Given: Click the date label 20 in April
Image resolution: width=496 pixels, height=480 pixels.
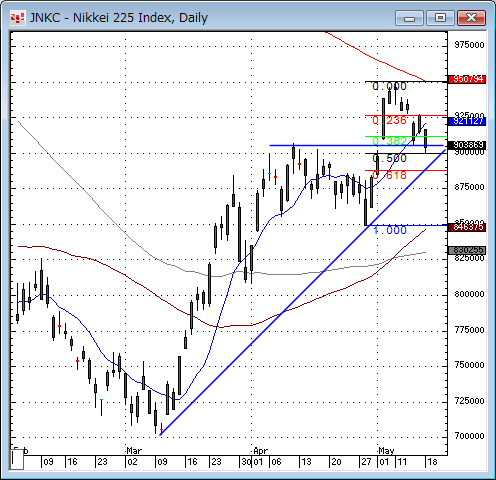Looking at the screenshot, I should [x=336, y=462].
